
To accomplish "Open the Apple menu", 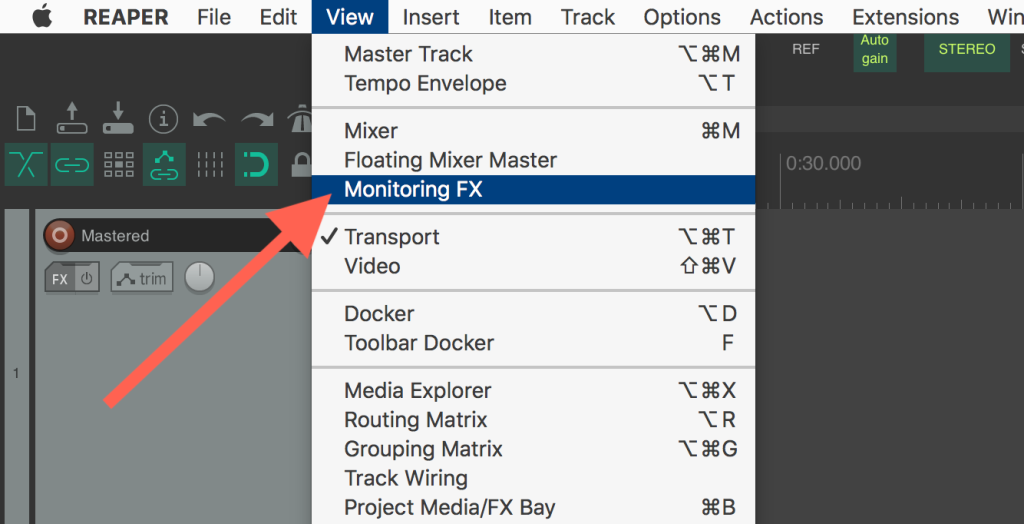I will 42,16.
